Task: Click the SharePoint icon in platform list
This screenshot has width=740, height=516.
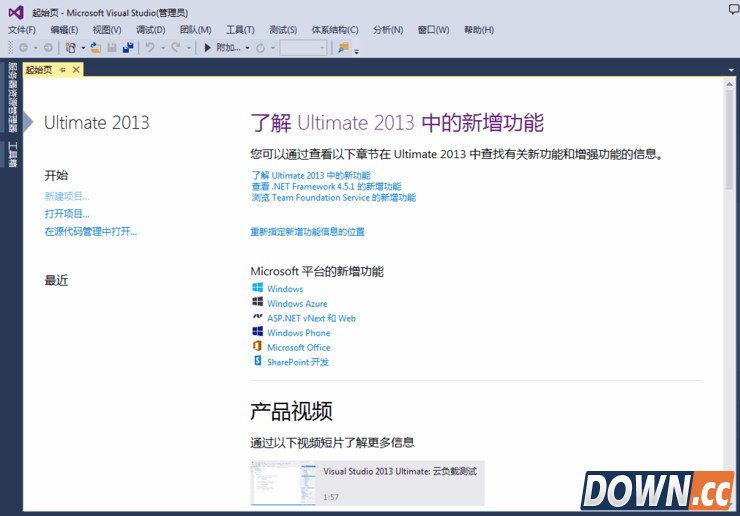Action: coord(258,362)
